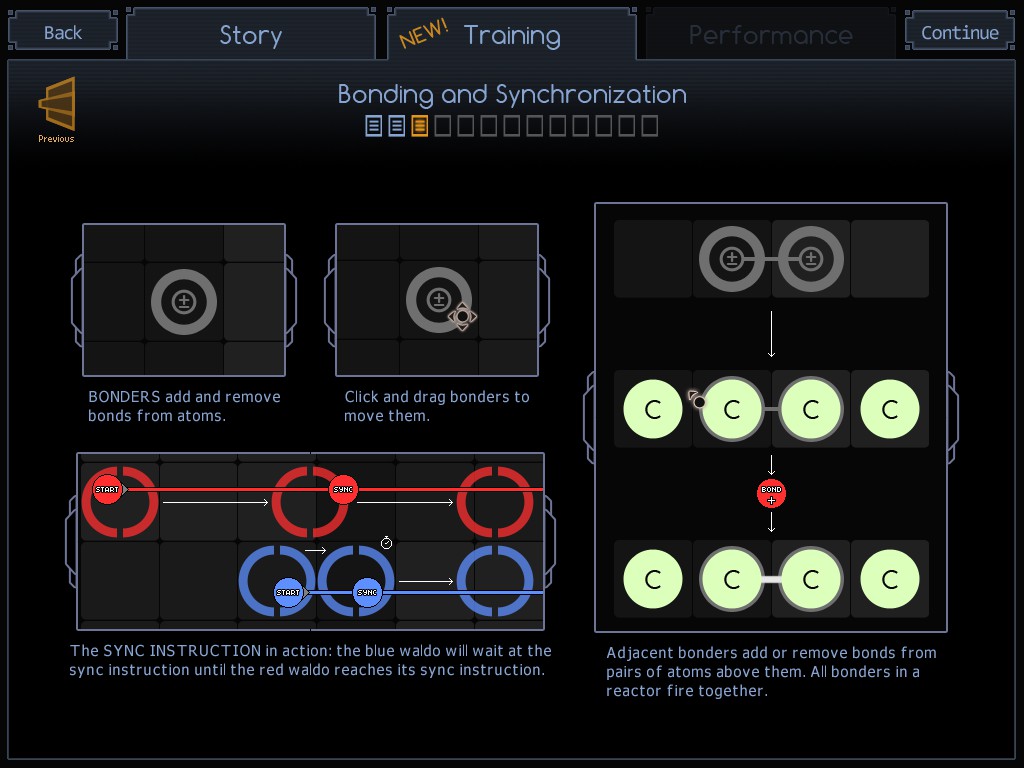The image size is (1024, 768).
Task: Click the 'Previous' label under the arrow
Action: [56, 138]
